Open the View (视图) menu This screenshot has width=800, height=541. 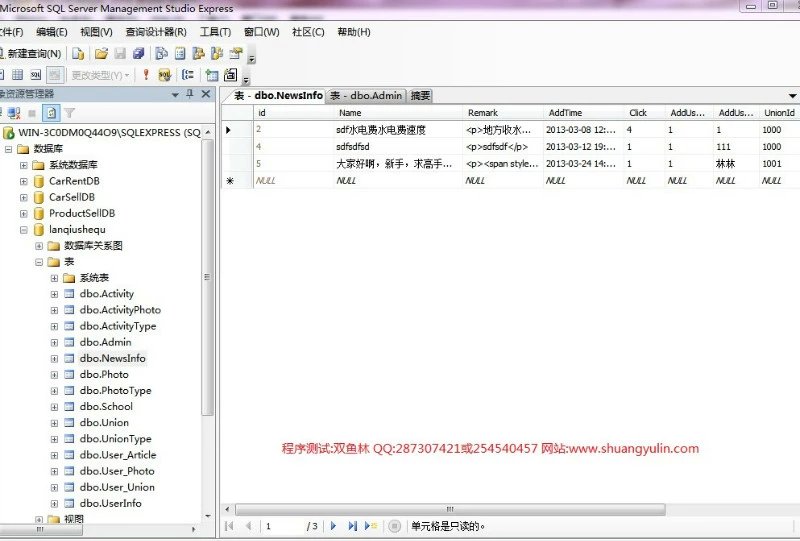[x=96, y=32]
